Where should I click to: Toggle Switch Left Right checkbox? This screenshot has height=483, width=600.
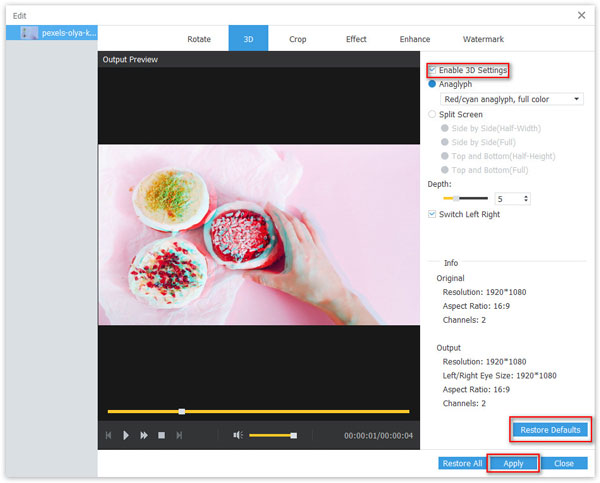432,214
